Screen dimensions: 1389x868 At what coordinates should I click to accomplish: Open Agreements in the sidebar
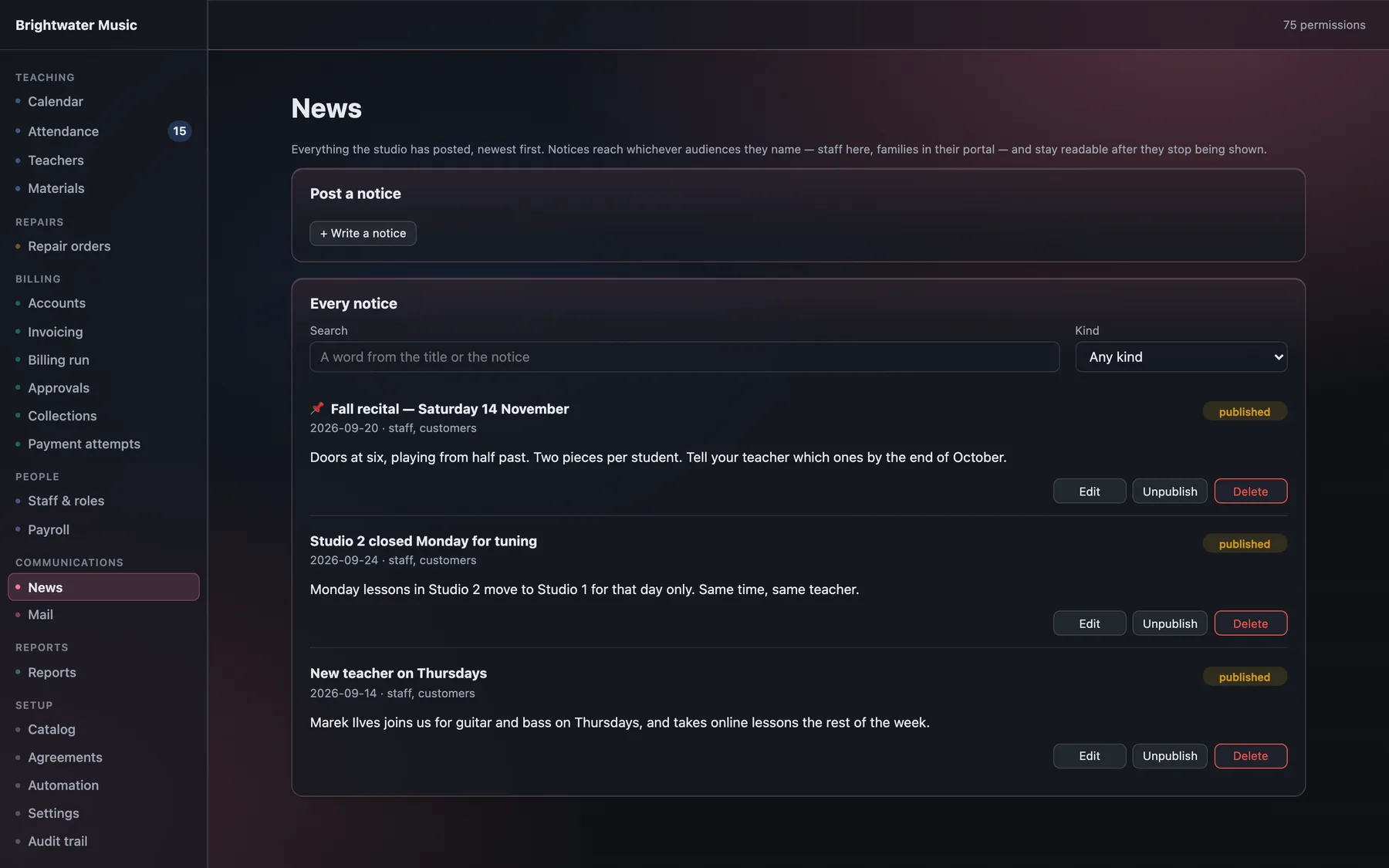pyautogui.click(x=103, y=757)
